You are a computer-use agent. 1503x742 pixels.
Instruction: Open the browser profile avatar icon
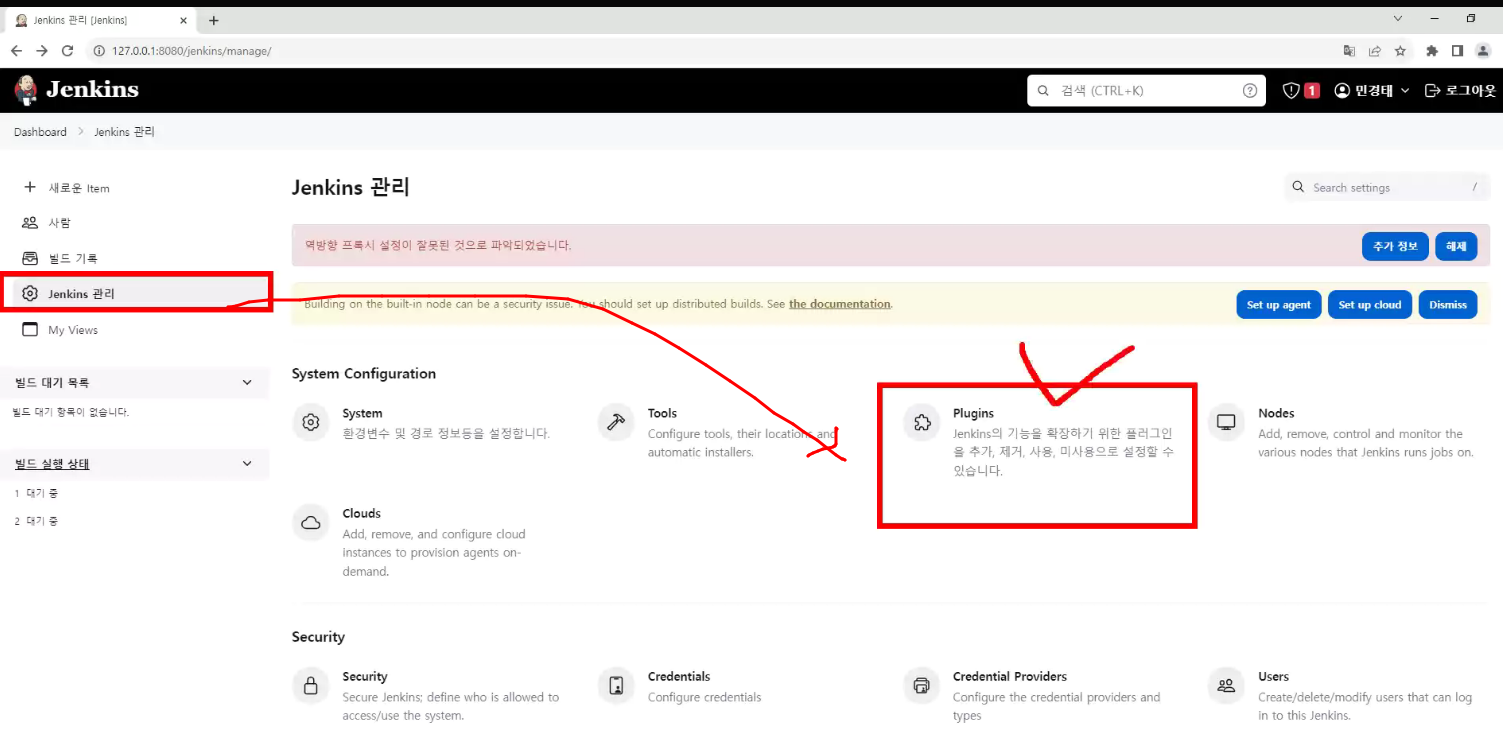coord(1483,51)
